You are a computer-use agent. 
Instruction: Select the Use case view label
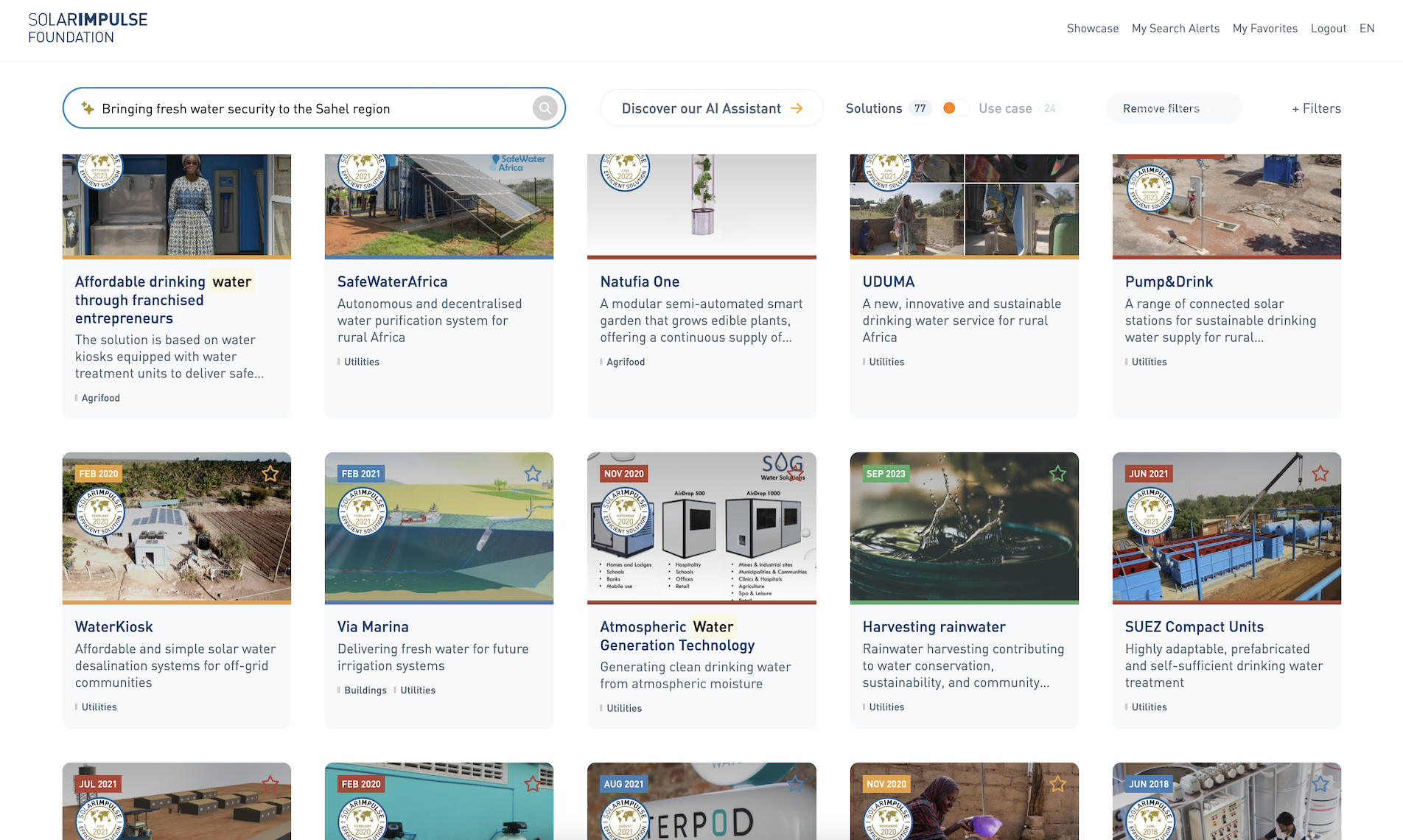(1005, 108)
